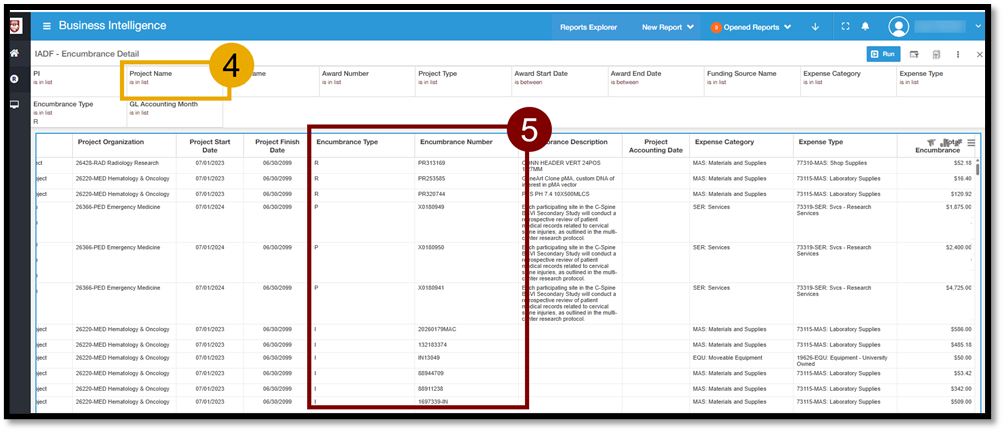Open the Expense Category filter
This screenshot has height=432, width=1004.
click(x=848, y=81)
